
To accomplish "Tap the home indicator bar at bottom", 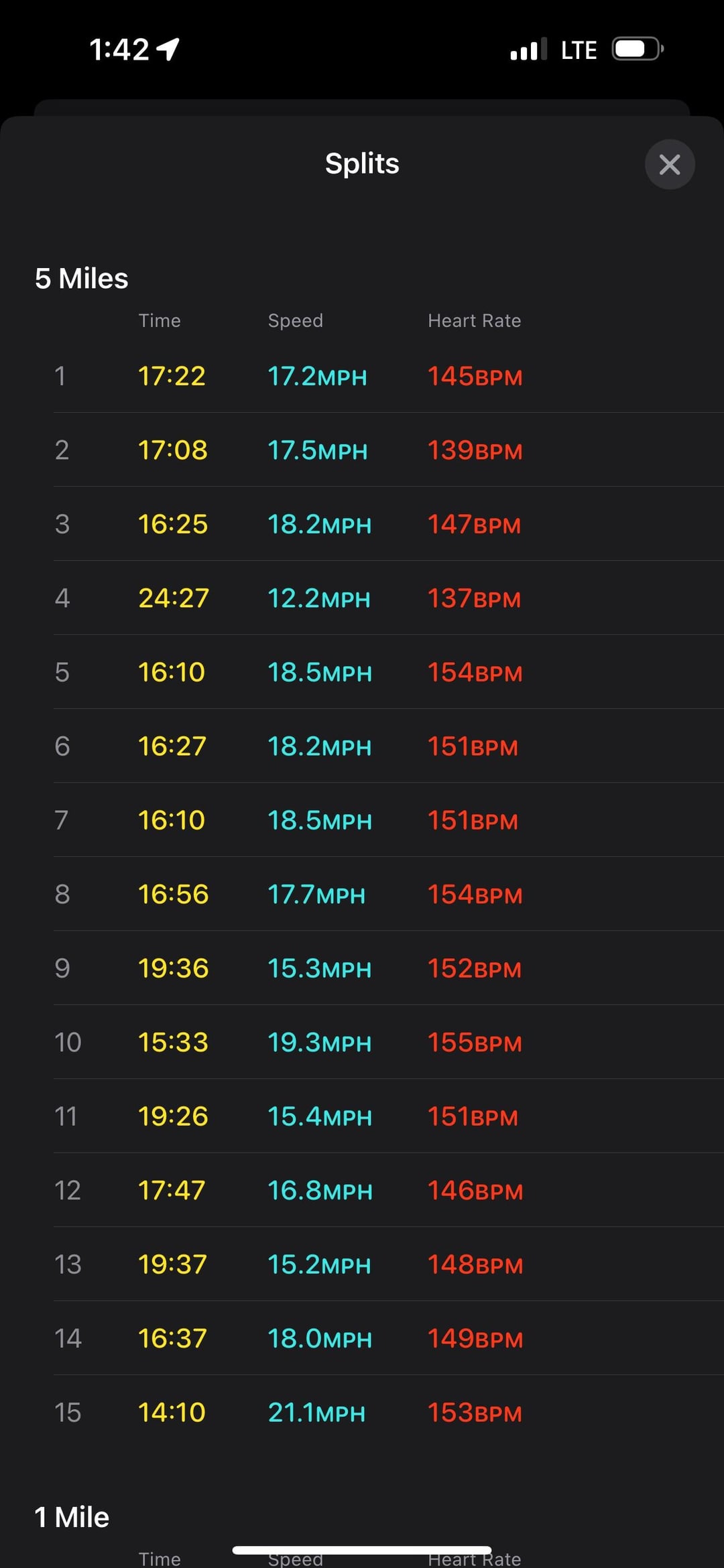I will (362, 1551).
